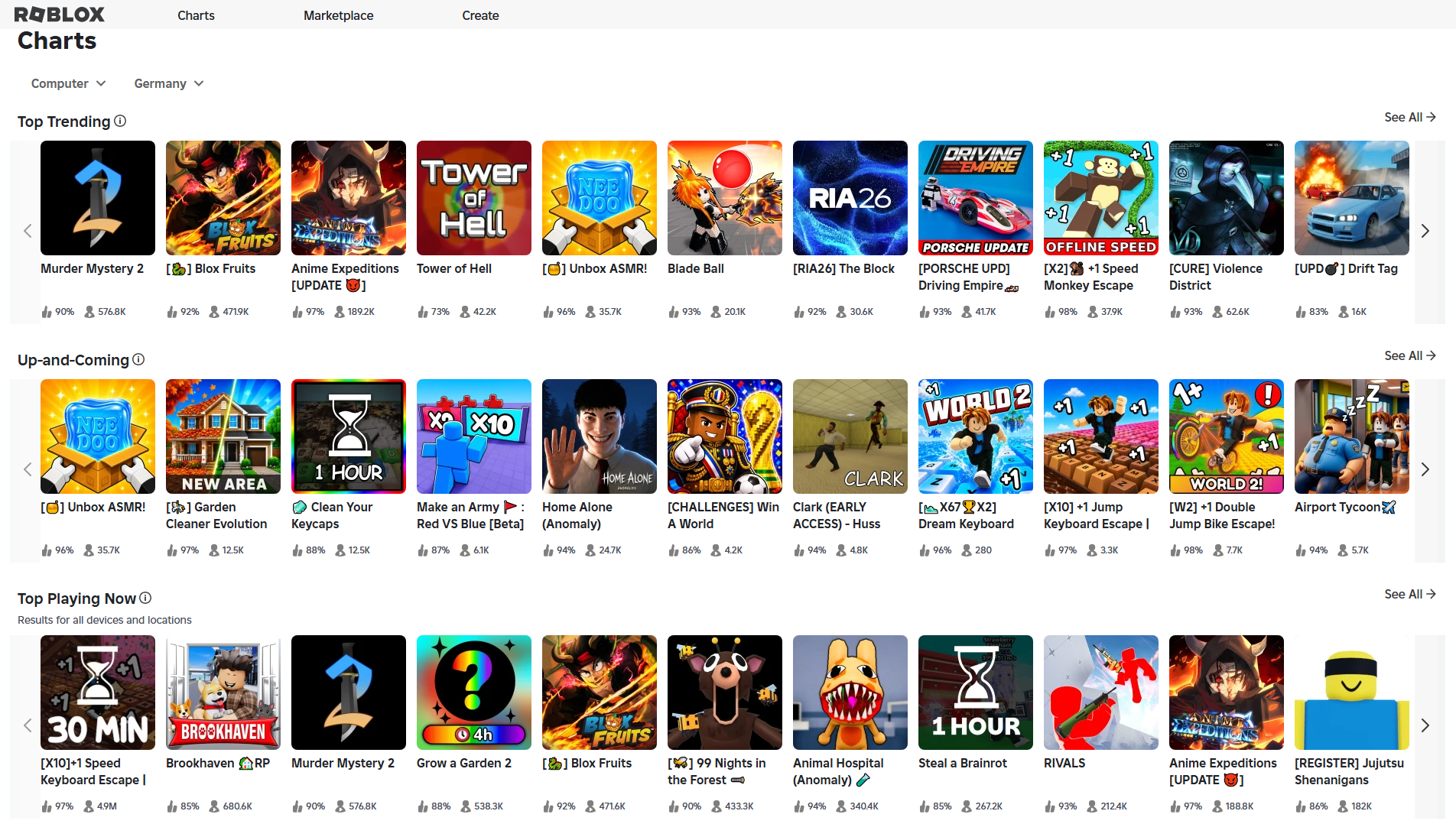Open the Tower of Hell game icon
Viewport: 1456px width, 824px height.
tap(474, 198)
